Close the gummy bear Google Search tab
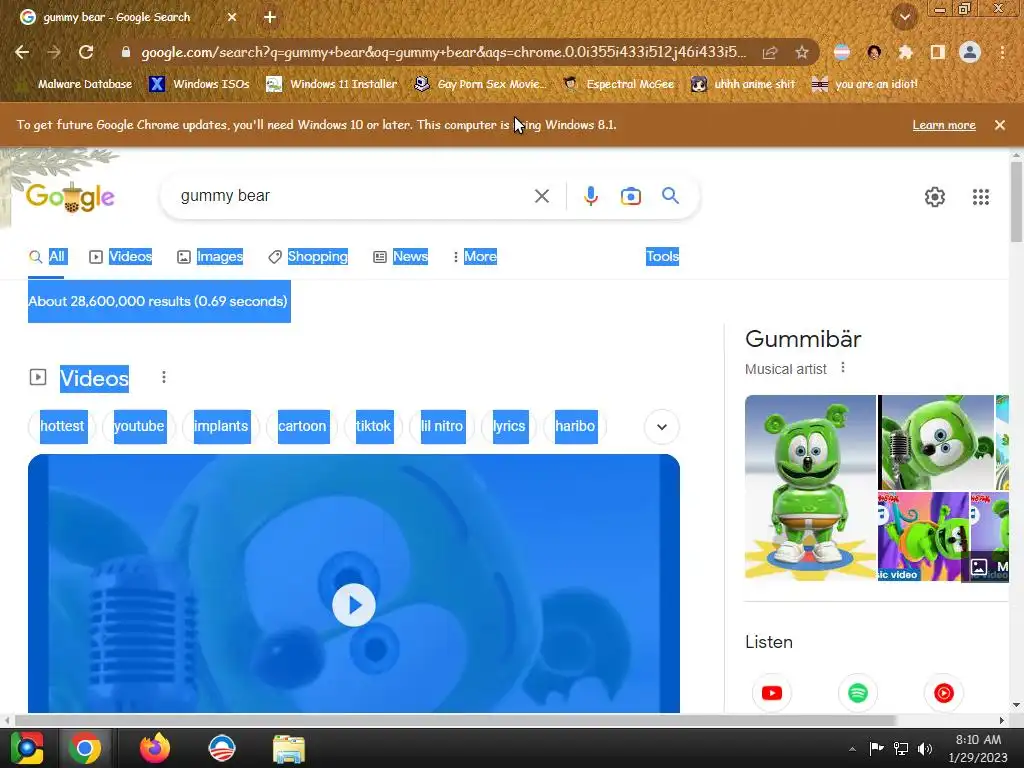The width and height of the screenshot is (1024, 768). 232,18
